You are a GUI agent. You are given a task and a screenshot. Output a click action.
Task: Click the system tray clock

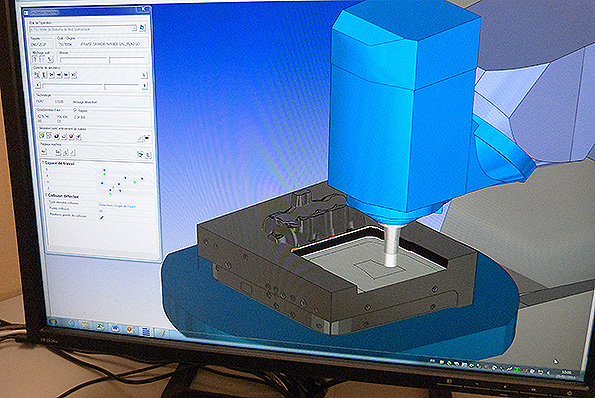(566, 374)
